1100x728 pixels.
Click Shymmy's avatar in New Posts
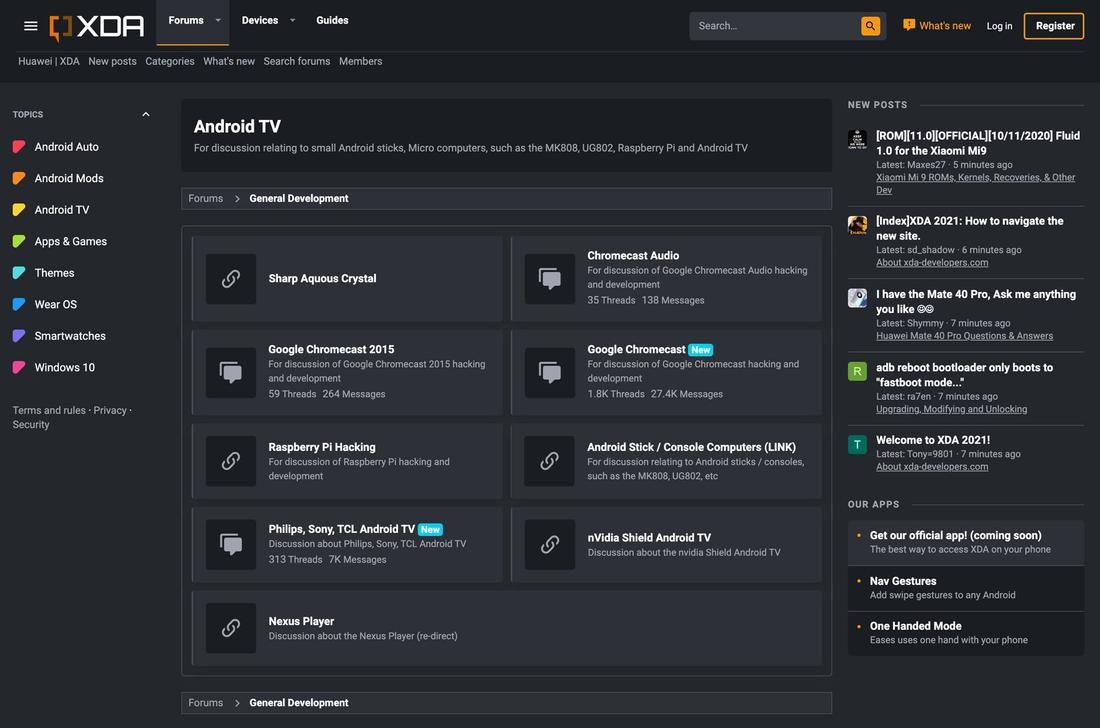point(857,298)
